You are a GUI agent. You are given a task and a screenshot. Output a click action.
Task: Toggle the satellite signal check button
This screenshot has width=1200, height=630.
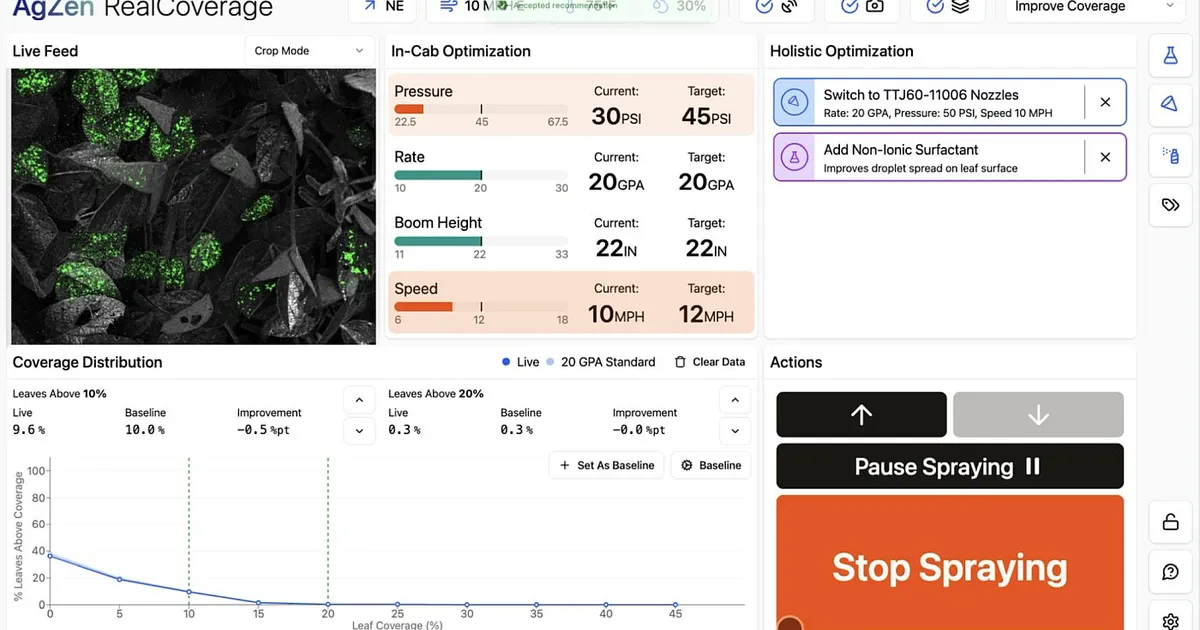pyautogui.click(x=776, y=7)
